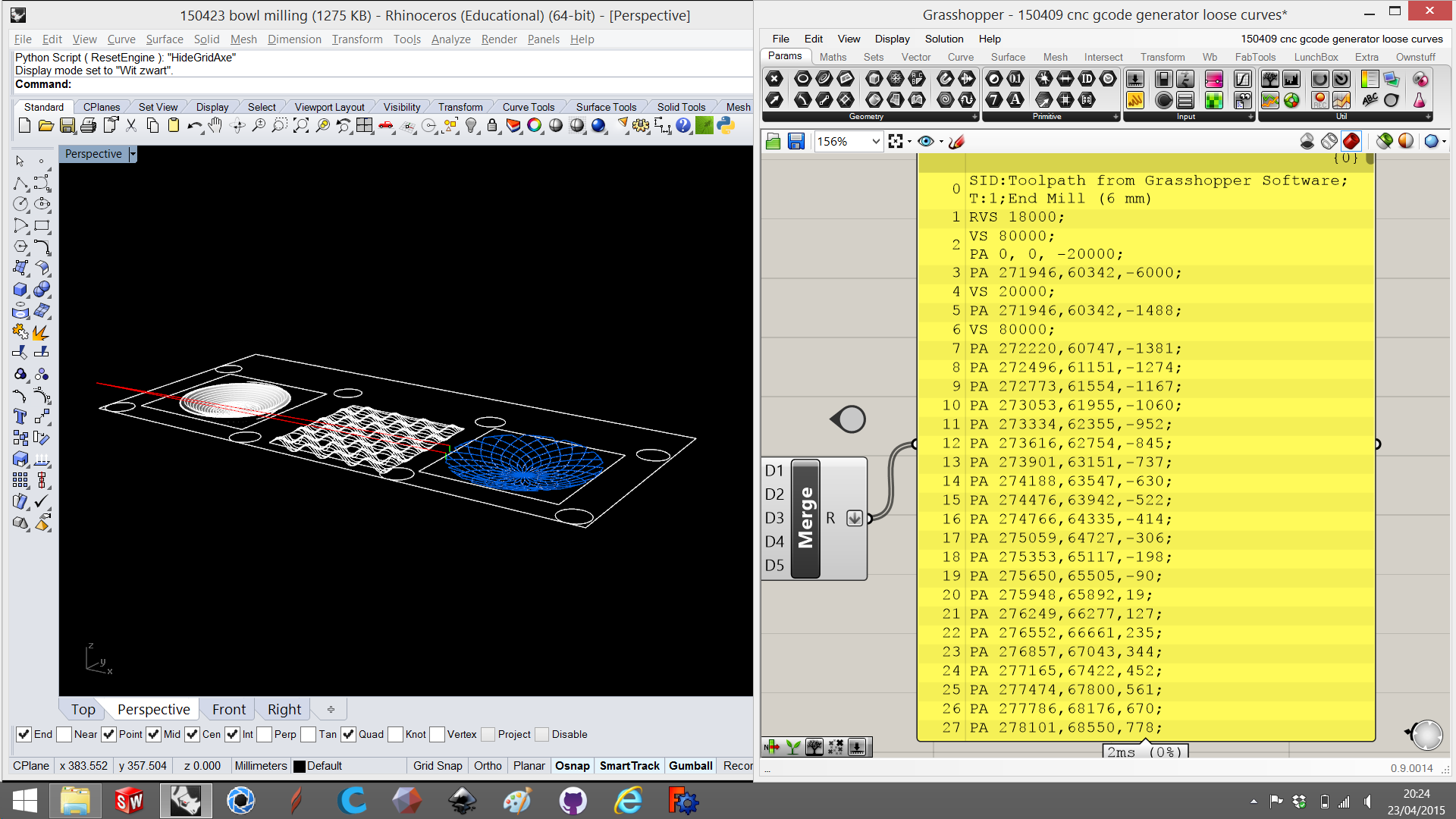
Task: Toggle Gumball in the status bar
Action: 690,766
